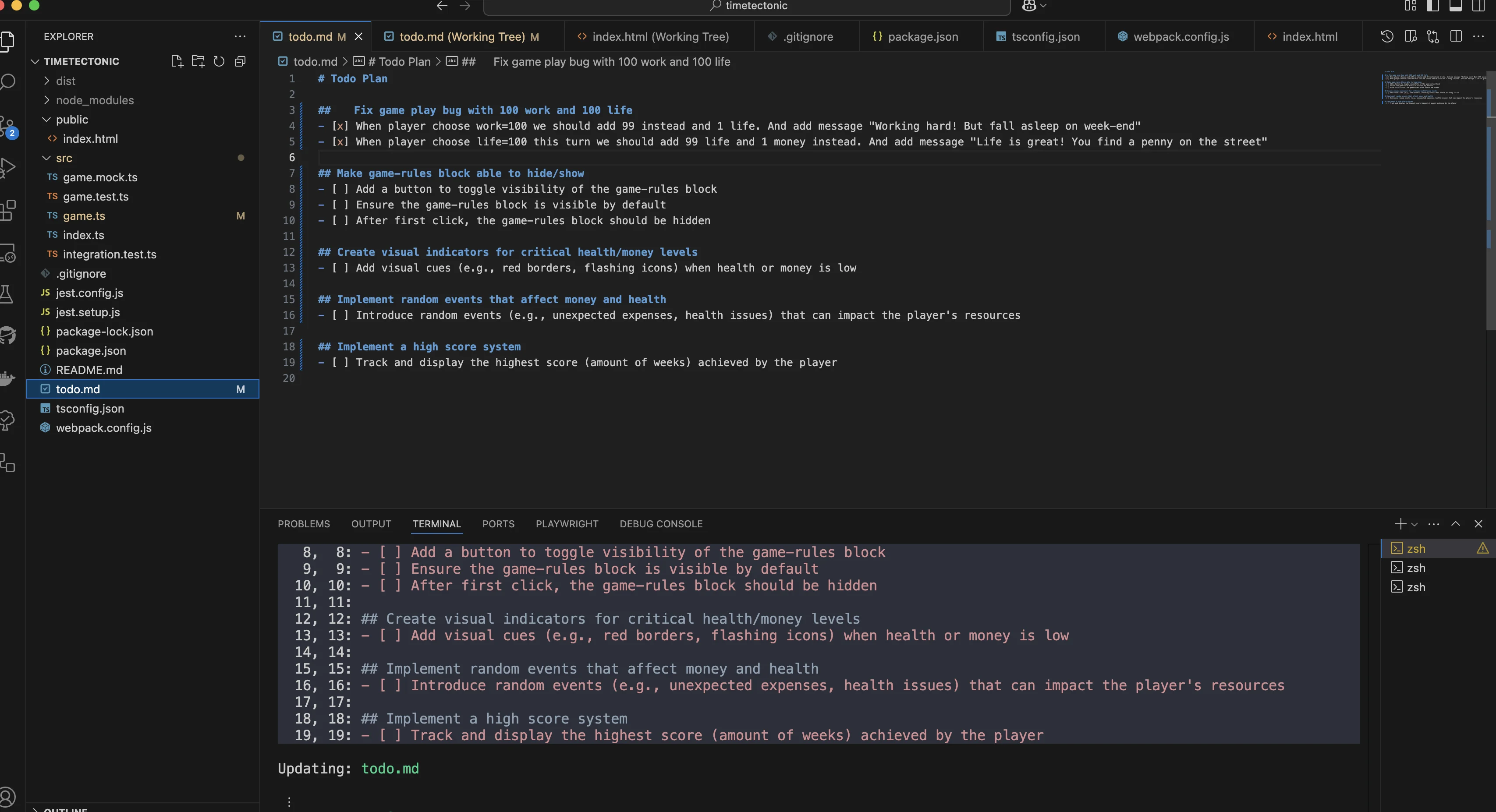Open the Search view in the activity bar
The image size is (1496, 812).
pos(9,81)
